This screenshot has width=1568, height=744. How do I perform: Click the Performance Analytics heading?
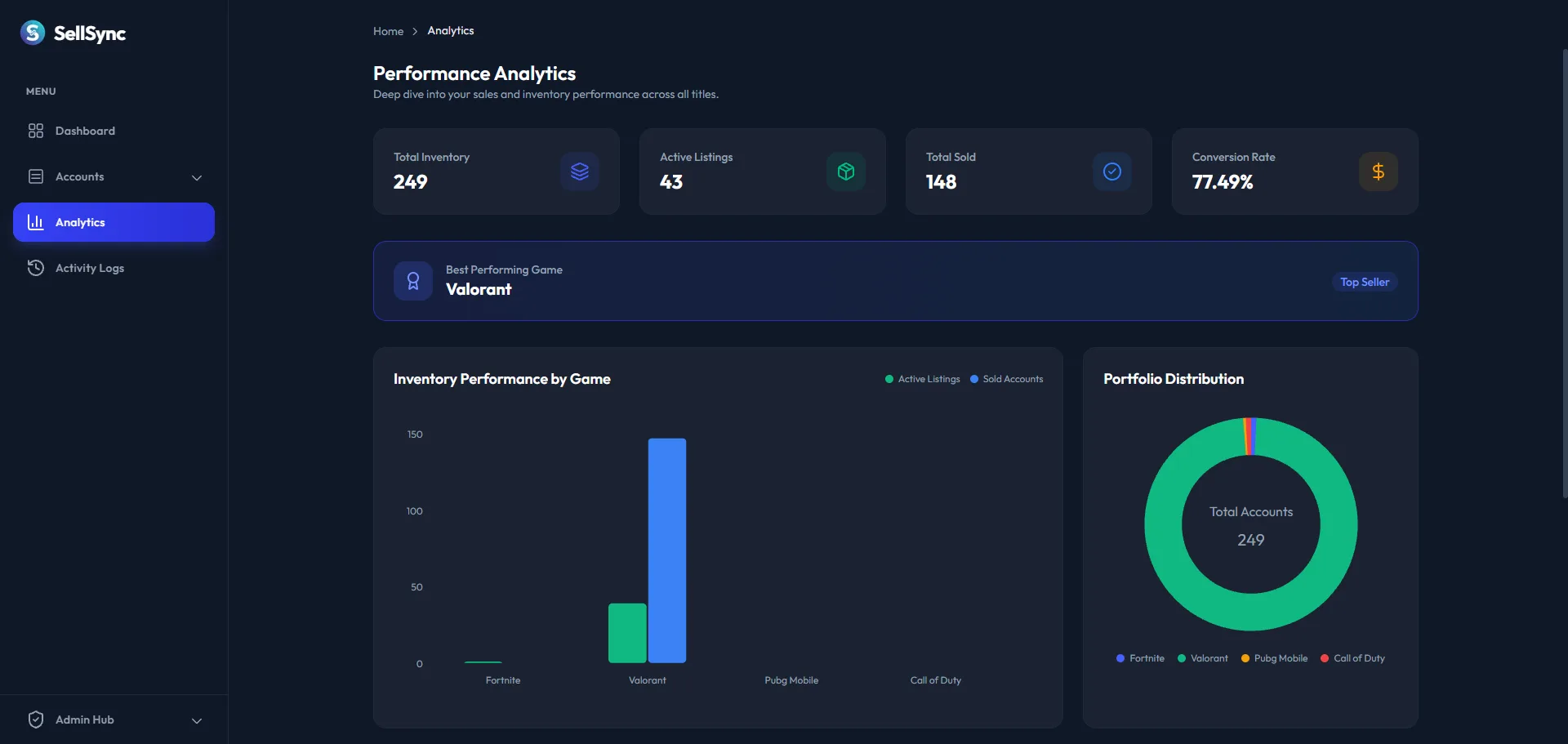click(x=474, y=74)
